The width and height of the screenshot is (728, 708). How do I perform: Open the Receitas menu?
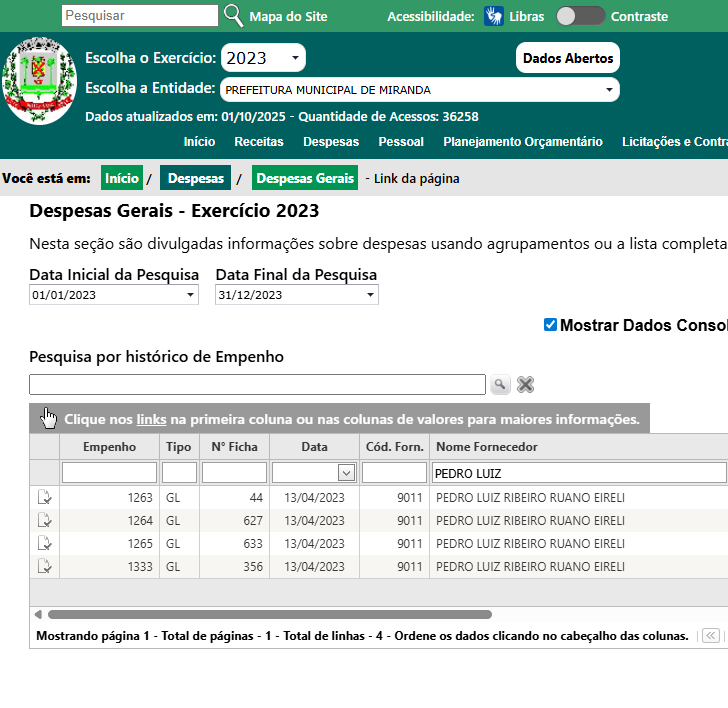259,142
